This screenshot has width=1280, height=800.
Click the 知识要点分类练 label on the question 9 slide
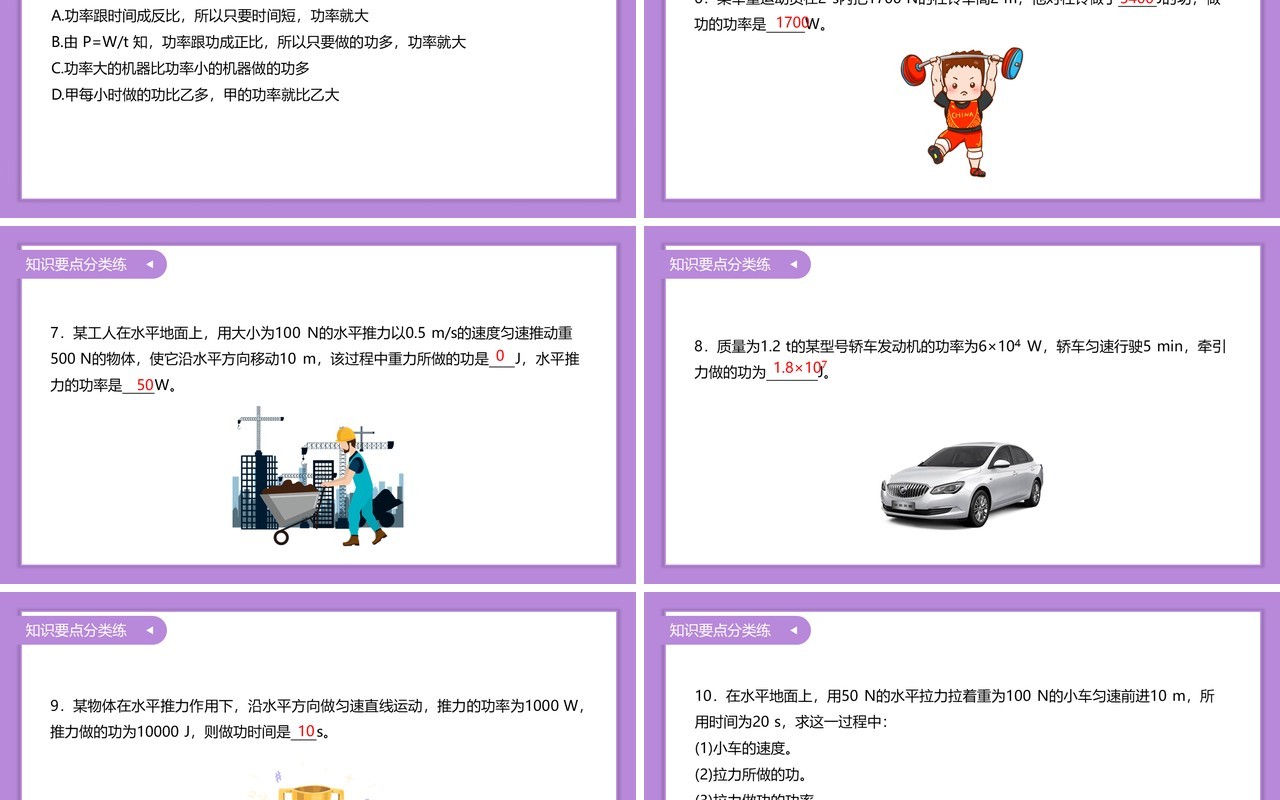click(76, 631)
